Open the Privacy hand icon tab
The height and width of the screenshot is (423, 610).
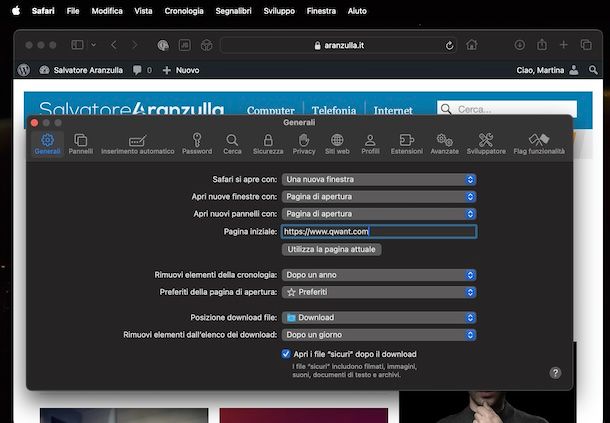pyautogui.click(x=304, y=144)
